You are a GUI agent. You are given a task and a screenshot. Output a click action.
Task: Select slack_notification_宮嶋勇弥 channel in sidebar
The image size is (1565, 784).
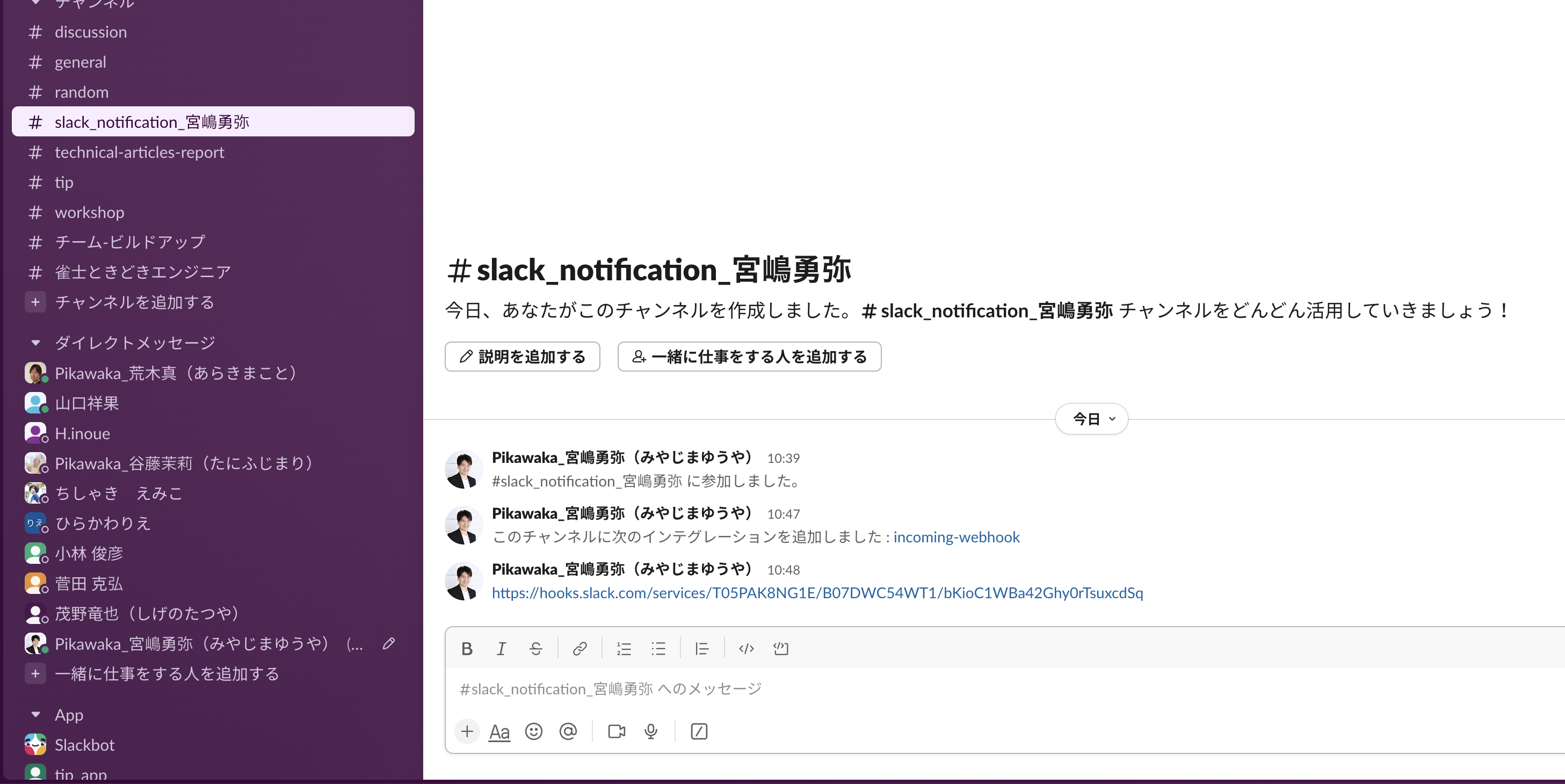(213, 121)
